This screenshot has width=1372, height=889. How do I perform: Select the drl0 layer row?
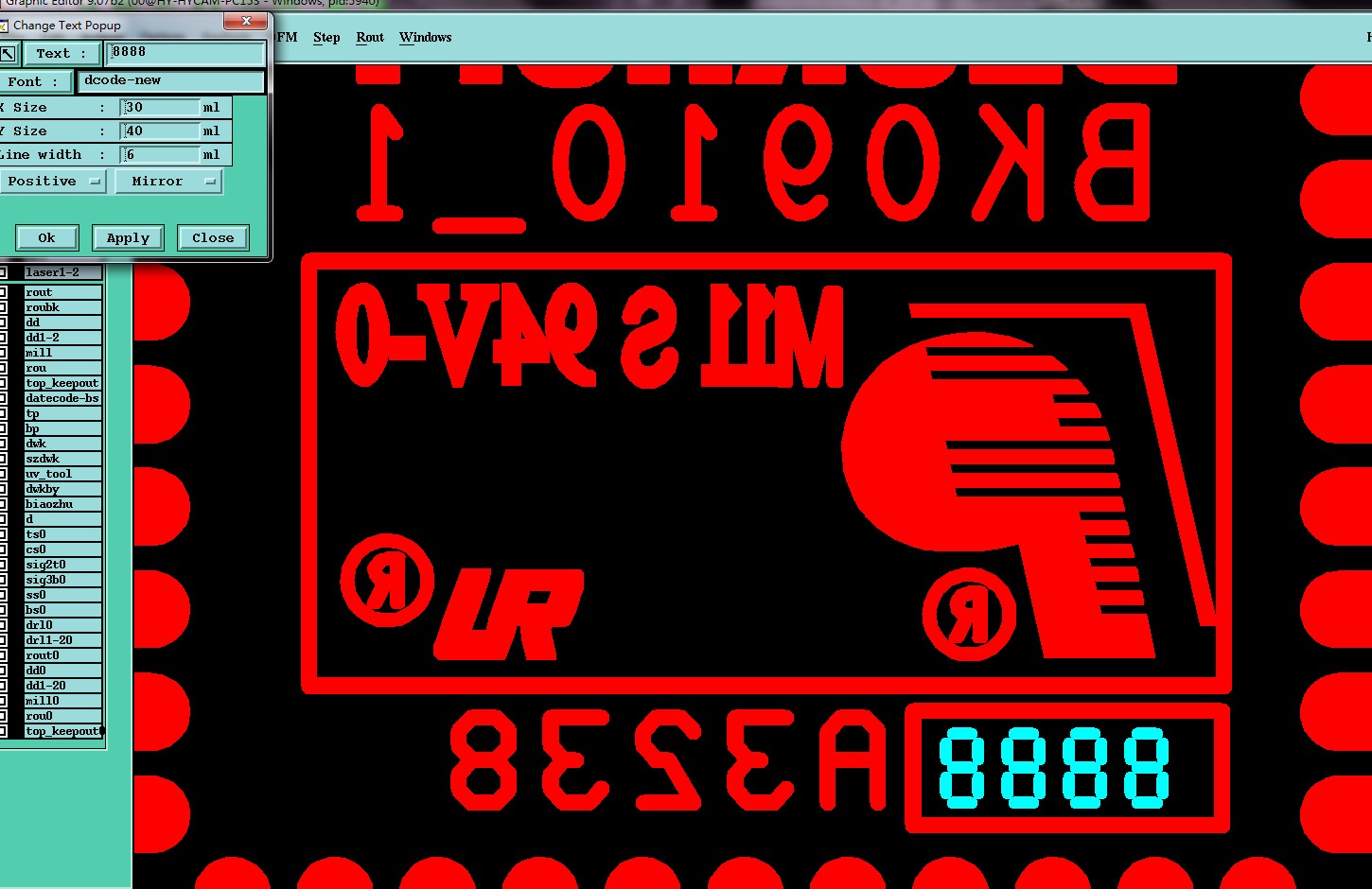click(62, 625)
